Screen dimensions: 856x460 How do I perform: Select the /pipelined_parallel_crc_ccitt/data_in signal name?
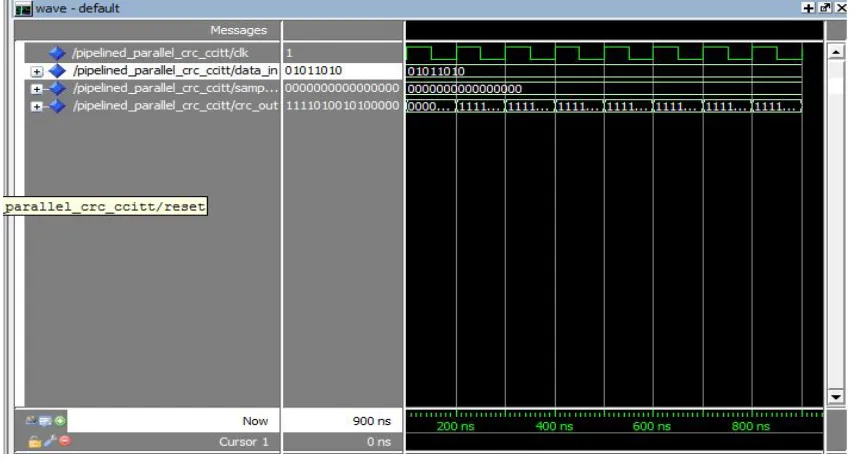[x=175, y=70]
